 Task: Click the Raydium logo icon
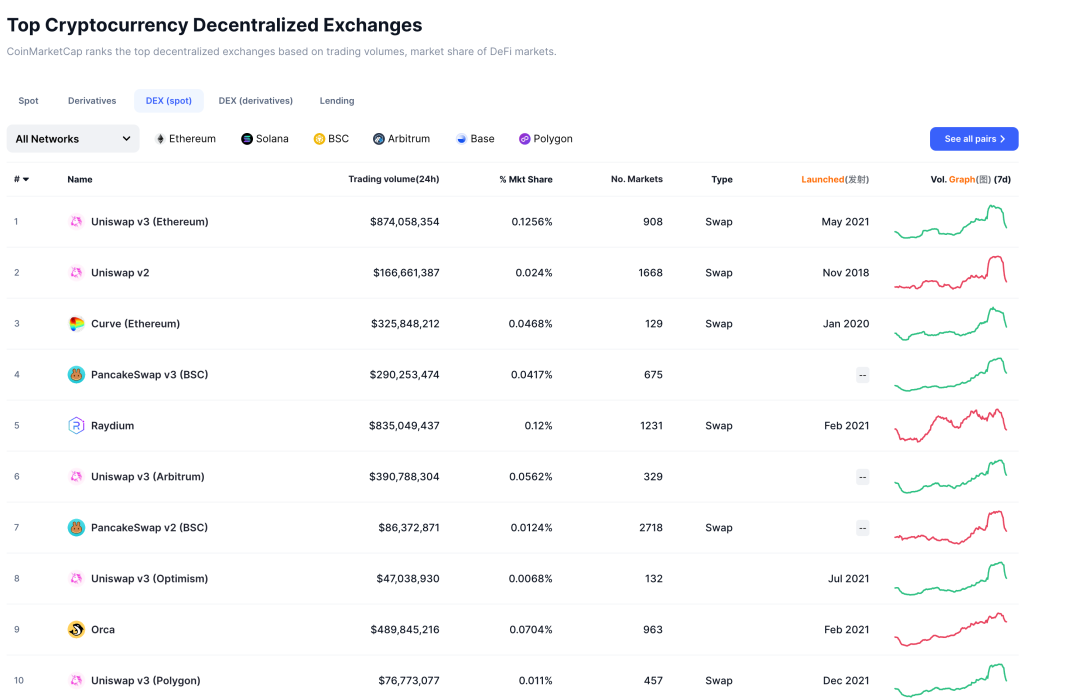(76, 426)
